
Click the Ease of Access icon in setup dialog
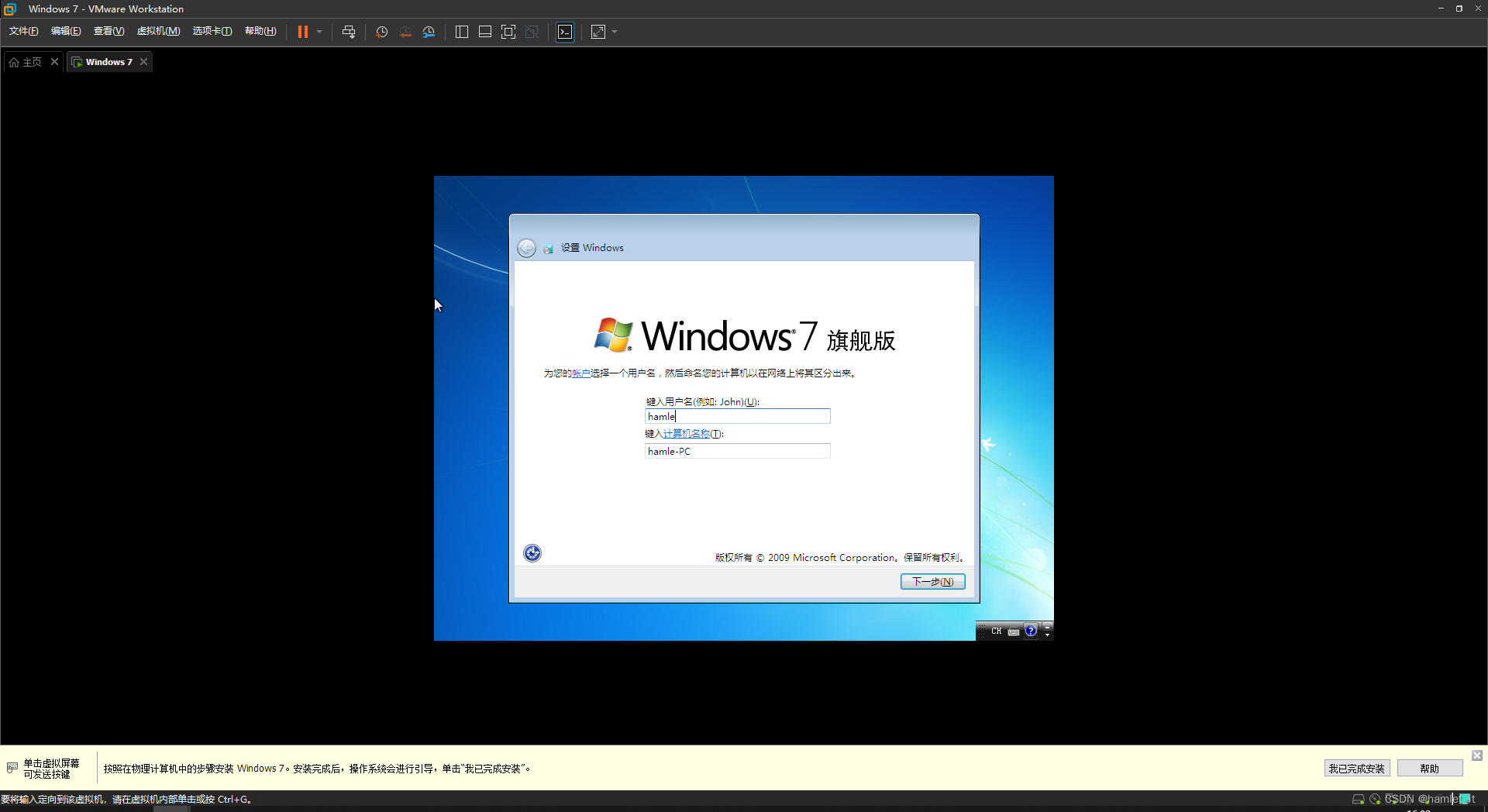point(532,553)
